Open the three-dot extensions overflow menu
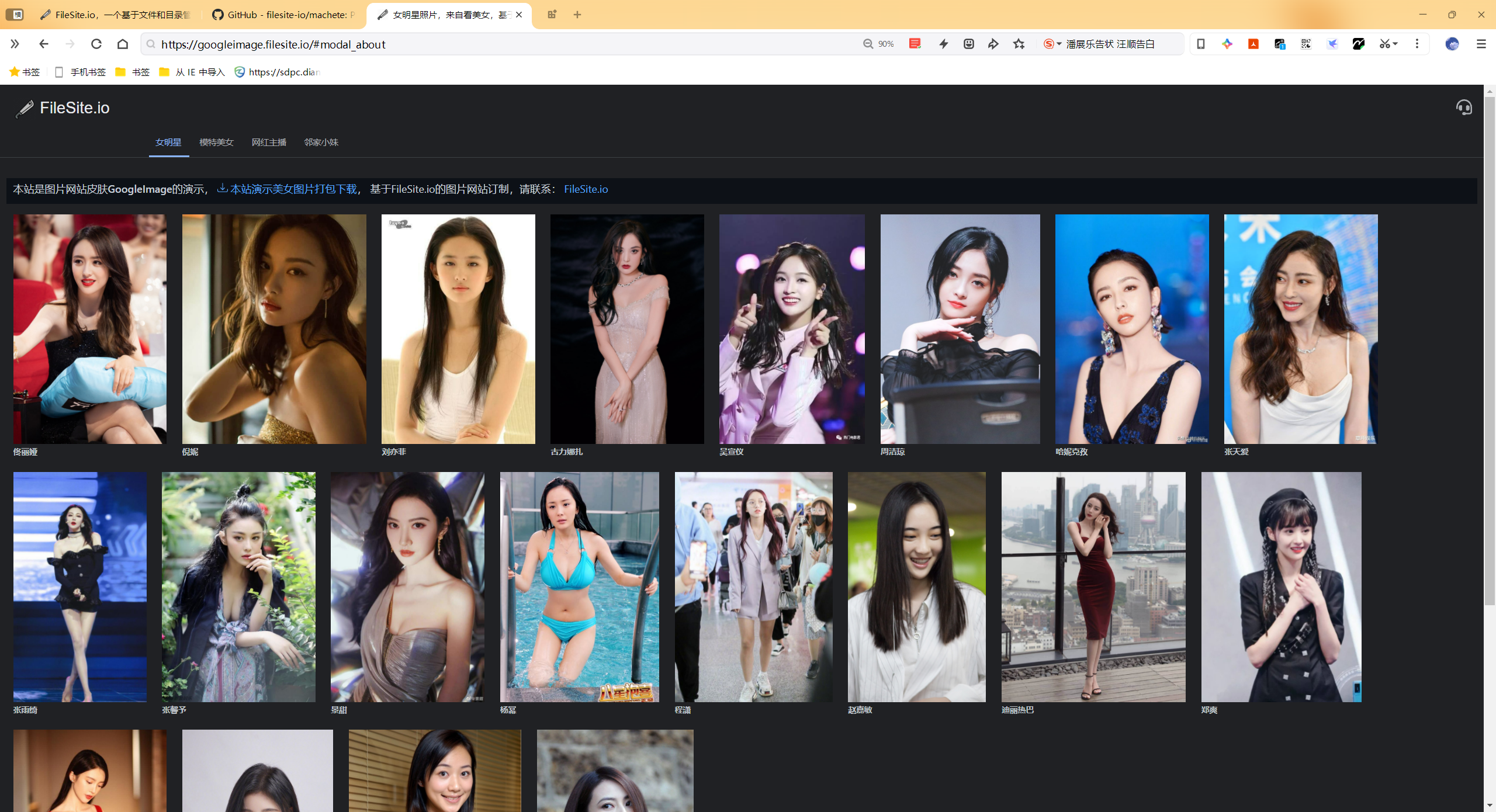The image size is (1496, 812). tap(1417, 44)
